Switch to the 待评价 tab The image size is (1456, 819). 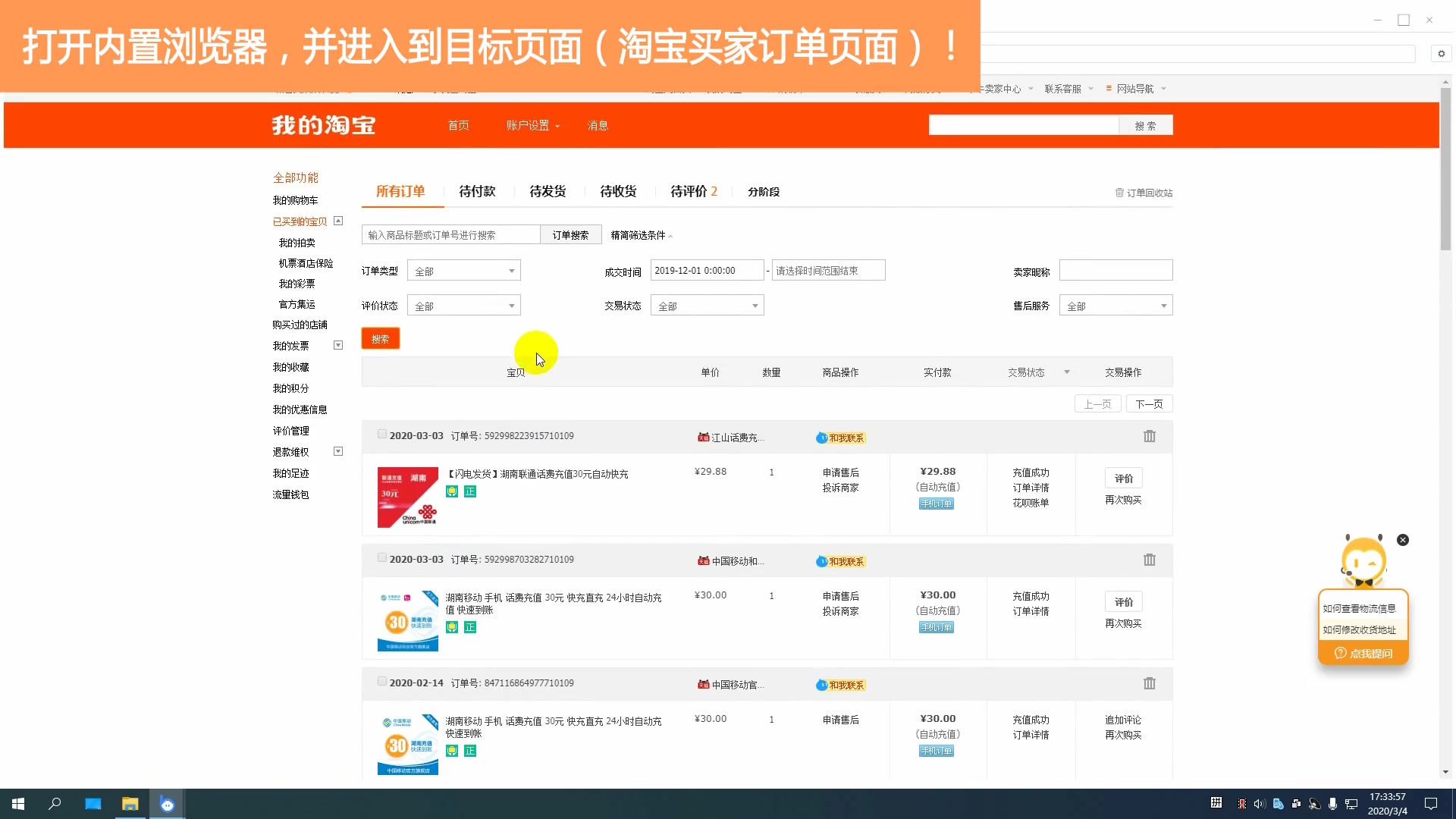tap(693, 191)
